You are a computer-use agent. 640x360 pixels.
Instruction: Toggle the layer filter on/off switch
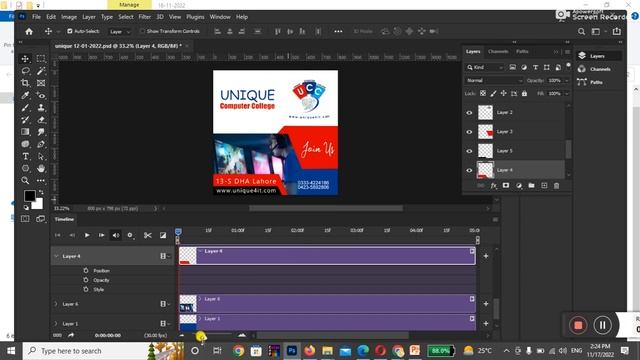[x=569, y=66]
